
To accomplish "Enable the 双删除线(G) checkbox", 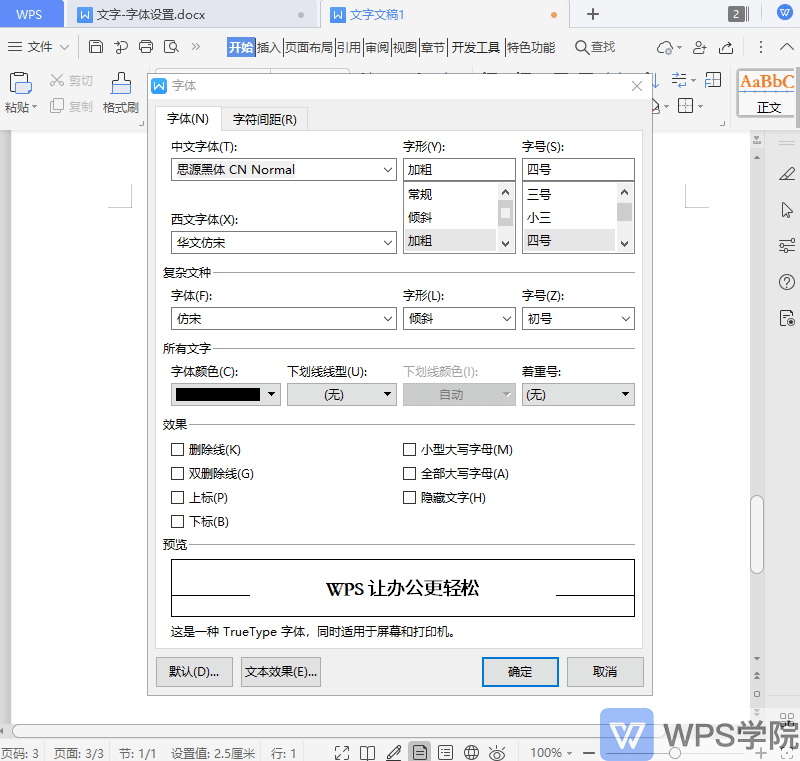I will coord(177,473).
